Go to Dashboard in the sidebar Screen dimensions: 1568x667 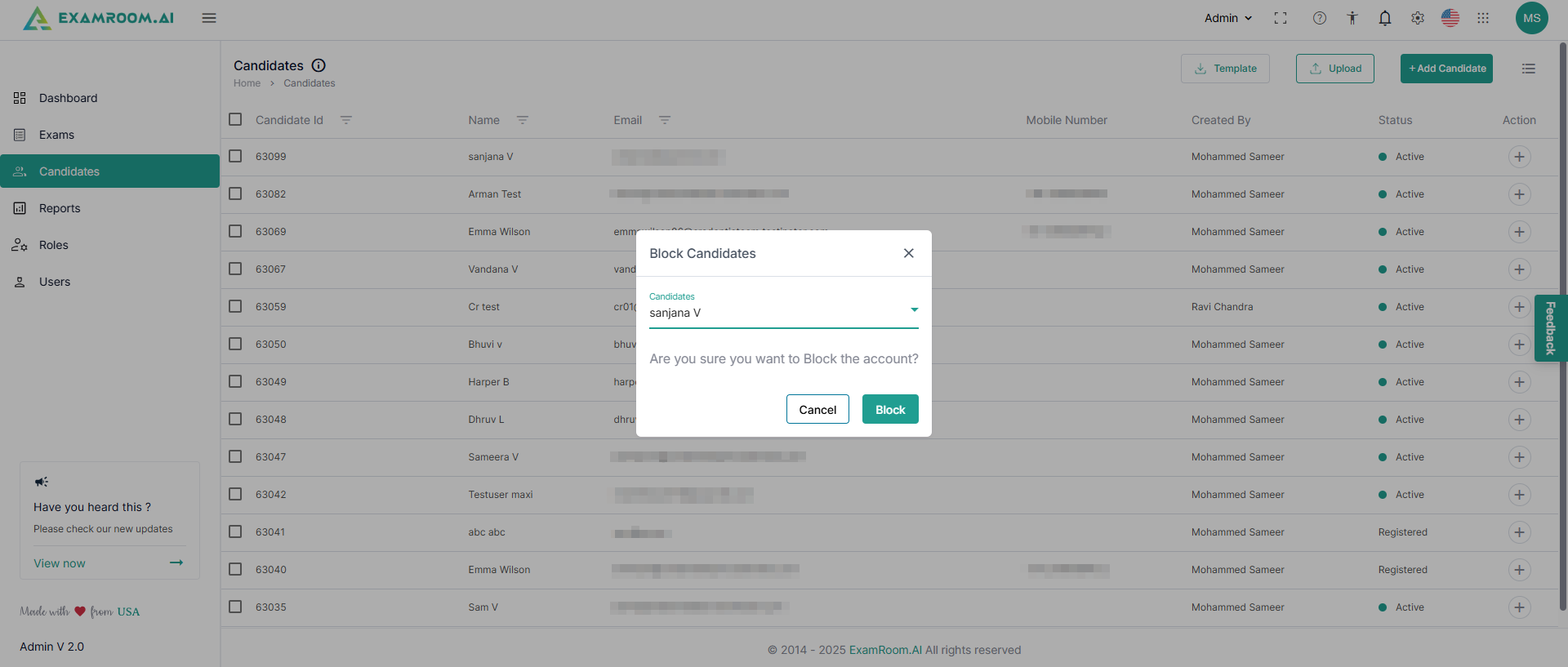click(x=68, y=98)
